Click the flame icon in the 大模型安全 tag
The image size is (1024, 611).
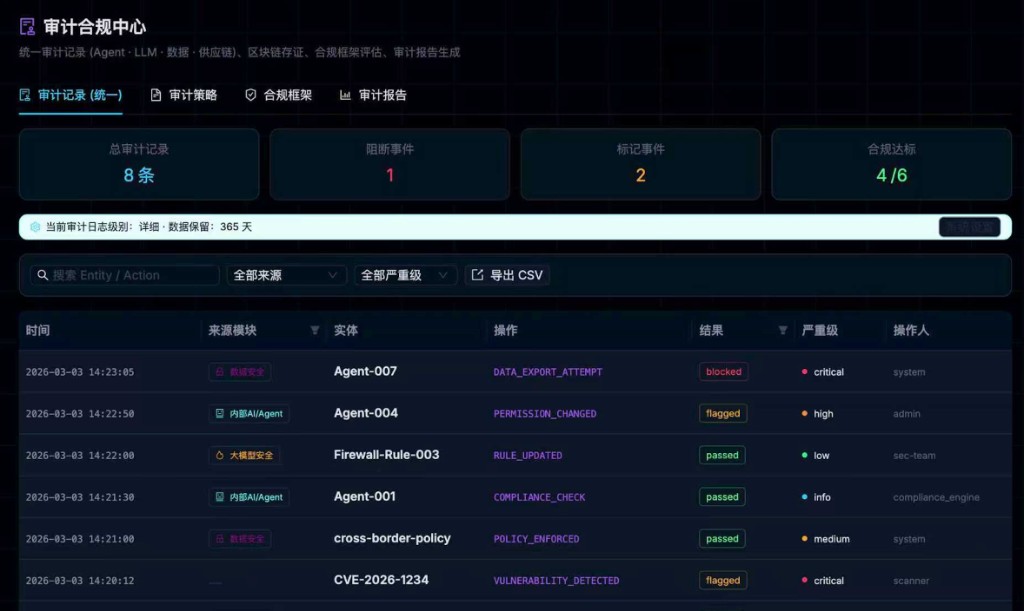219,456
